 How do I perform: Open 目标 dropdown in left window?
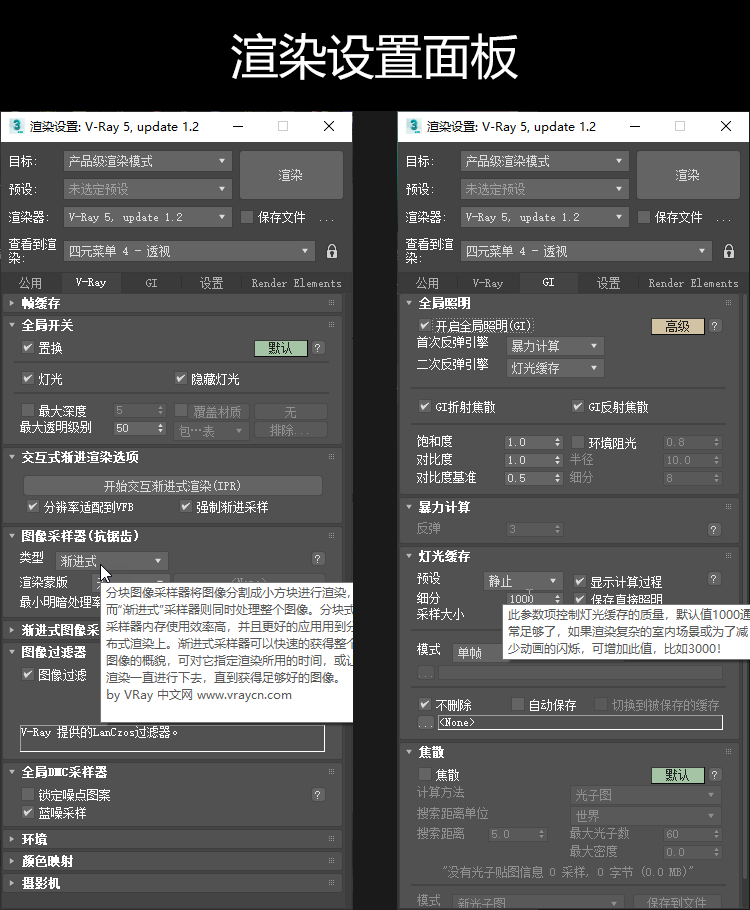[x=147, y=161]
